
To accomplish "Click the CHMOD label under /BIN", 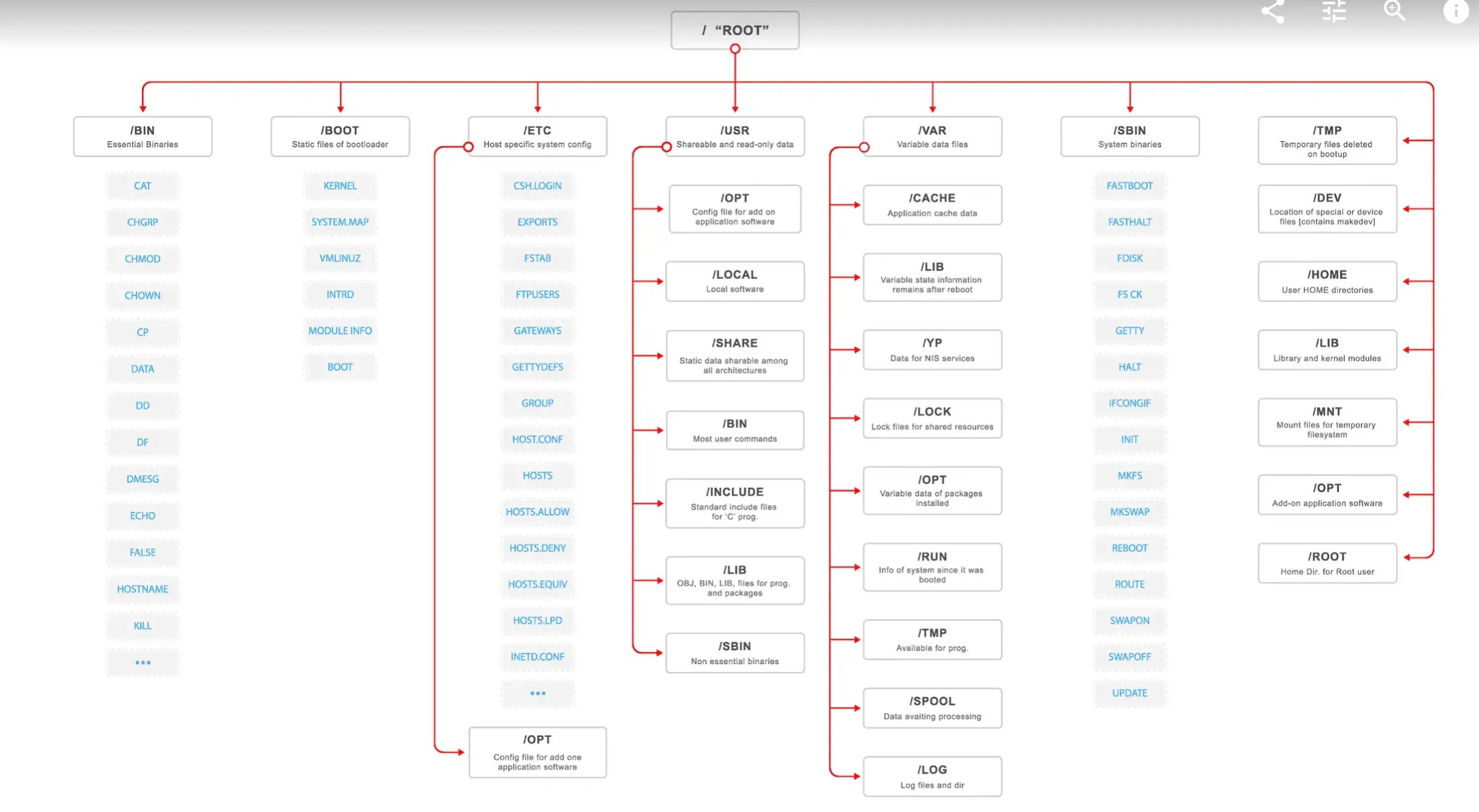I will point(143,259).
